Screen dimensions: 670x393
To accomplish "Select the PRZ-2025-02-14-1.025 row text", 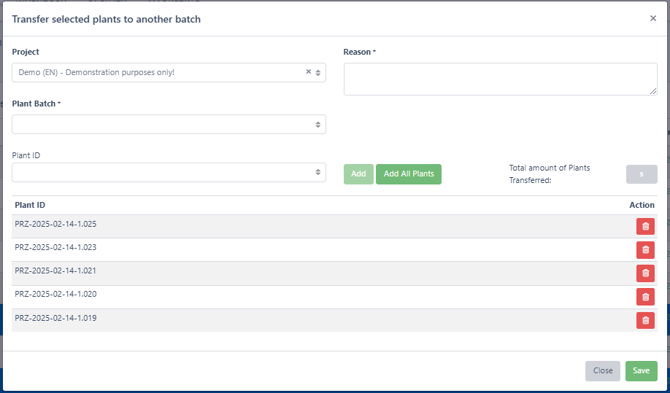I will [x=56, y=224].
